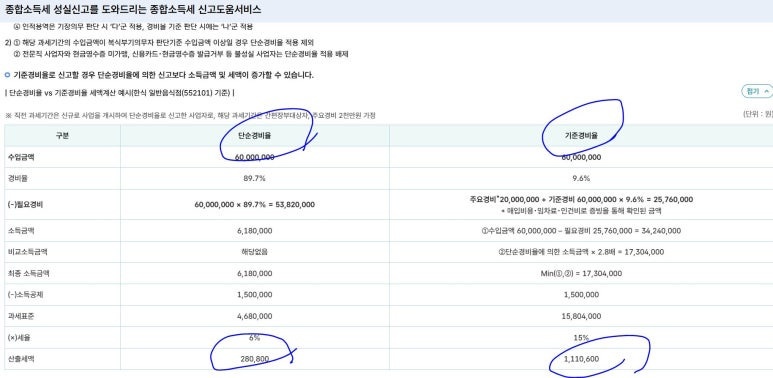Click the 경비율 row label

(x=18, y=178)
